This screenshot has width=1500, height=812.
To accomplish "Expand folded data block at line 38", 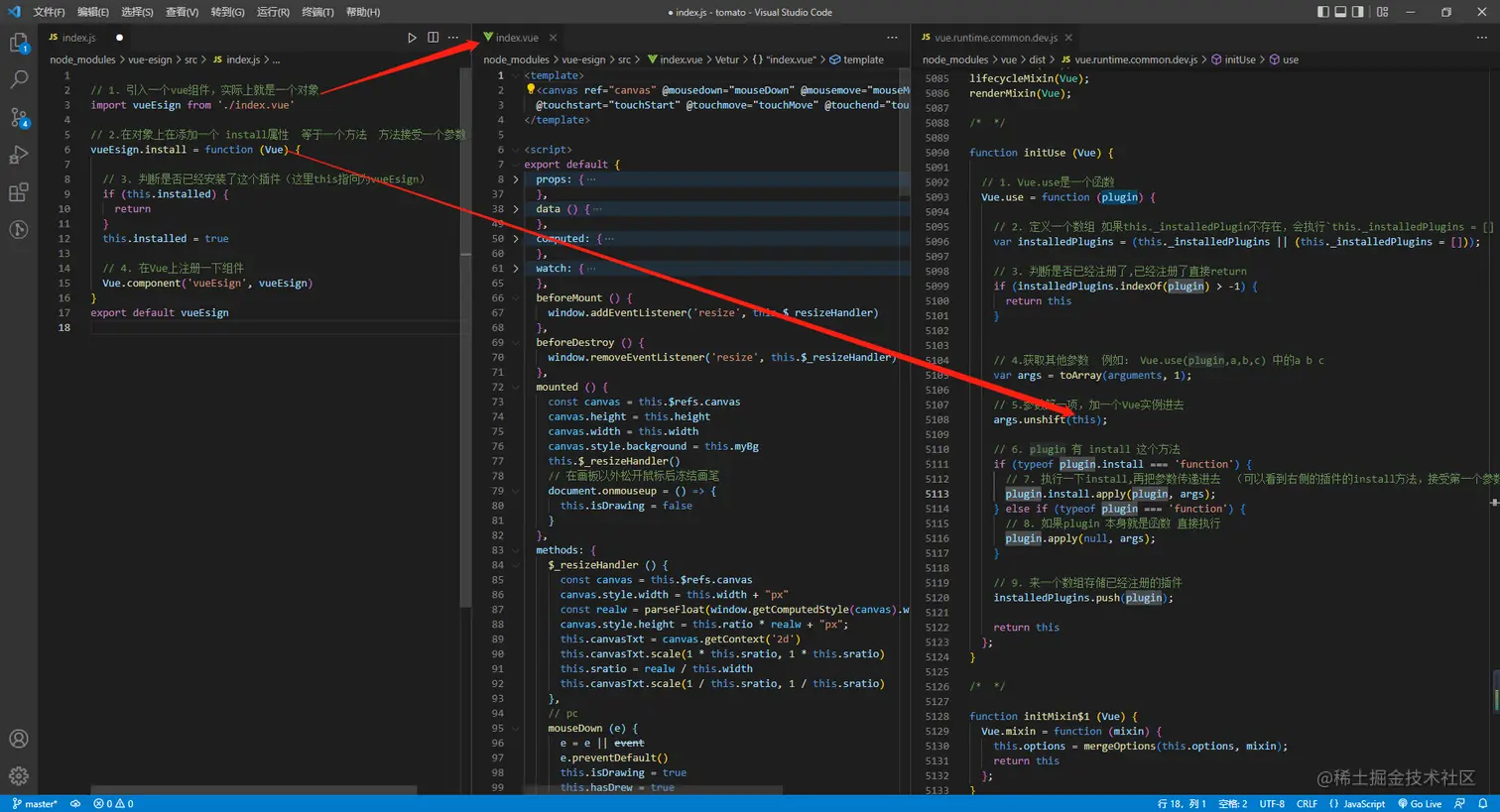I will (x=515, y=209).
